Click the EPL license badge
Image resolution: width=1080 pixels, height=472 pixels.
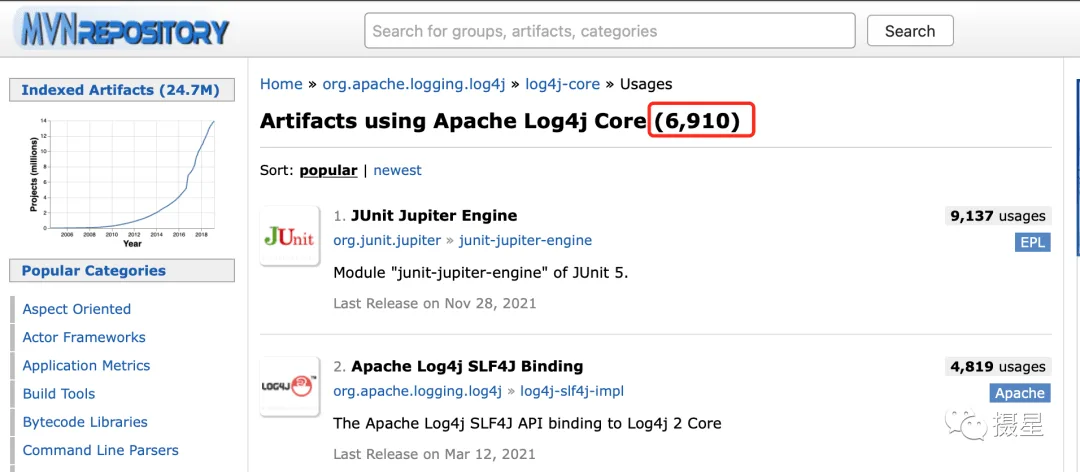pyautogui.click(x=1032, y=243)
